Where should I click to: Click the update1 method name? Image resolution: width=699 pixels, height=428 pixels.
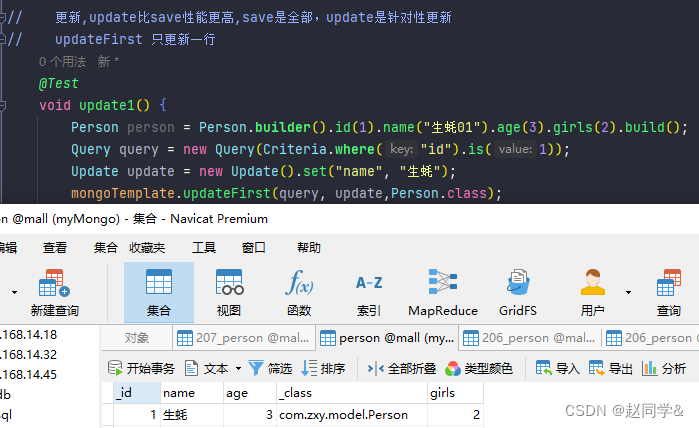point(107,105)
